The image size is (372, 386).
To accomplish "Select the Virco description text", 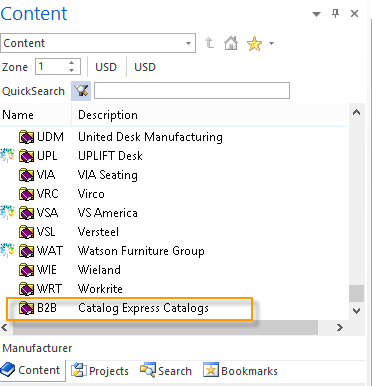I will pos(91,194).
